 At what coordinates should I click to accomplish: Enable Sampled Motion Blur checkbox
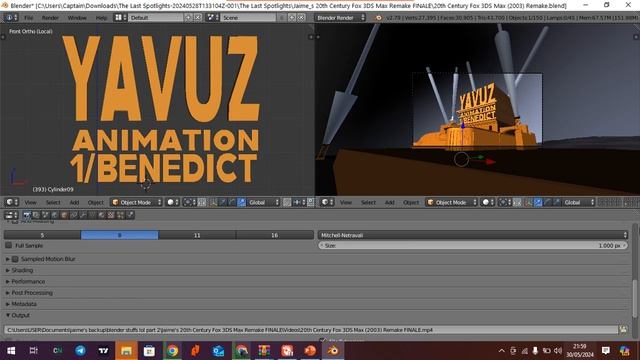[x=15, y=259]
